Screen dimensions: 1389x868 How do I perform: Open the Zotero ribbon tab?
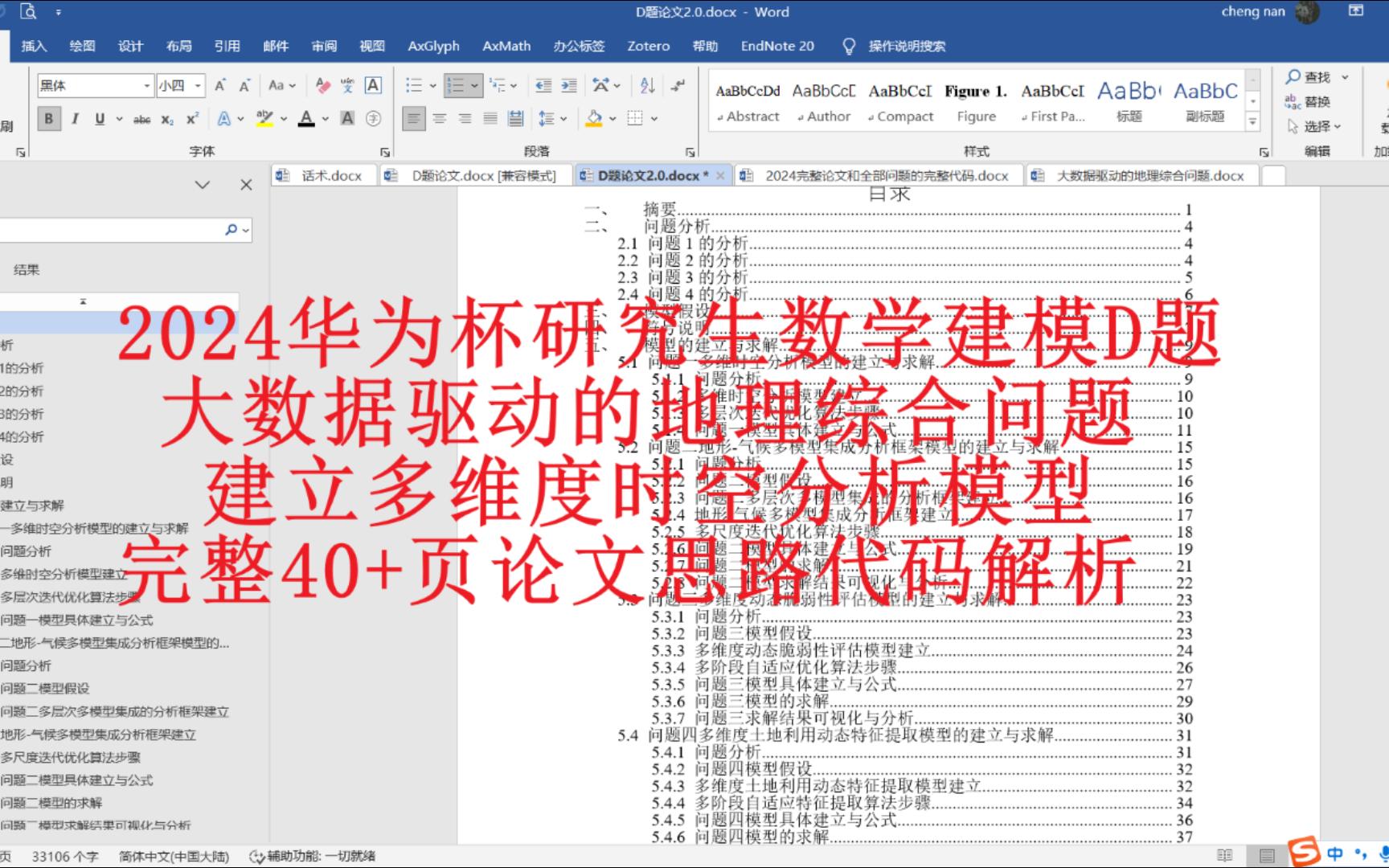tap(649, 46)
